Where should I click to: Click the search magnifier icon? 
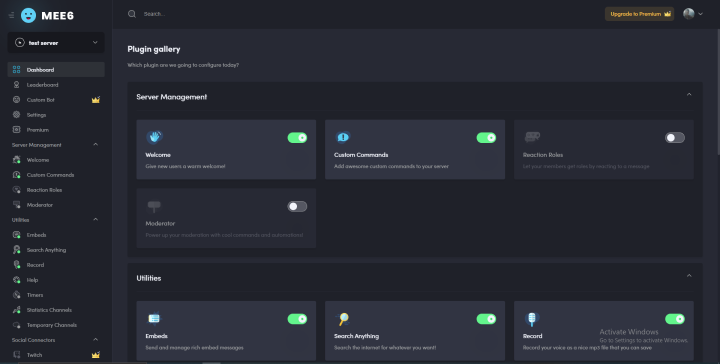click(132, 14)
